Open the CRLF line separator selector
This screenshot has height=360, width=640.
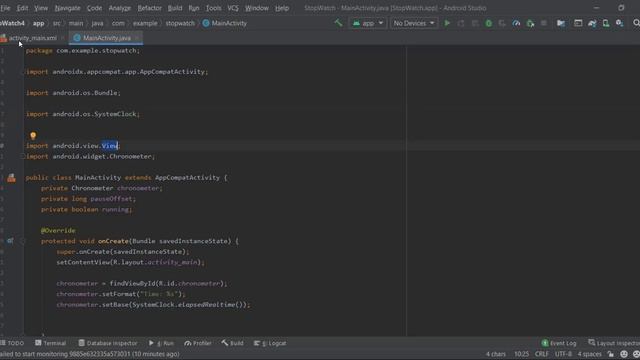(x=542, y=354)
